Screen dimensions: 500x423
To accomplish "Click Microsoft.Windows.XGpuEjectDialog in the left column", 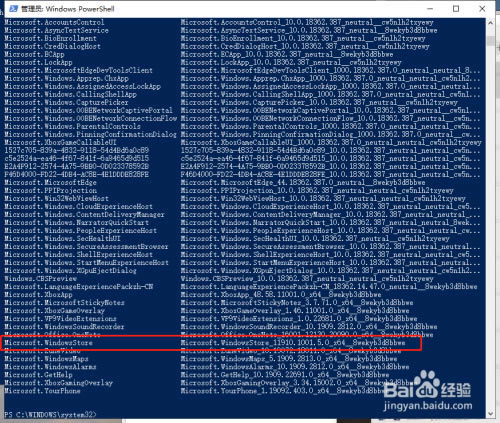I will (70, 270).
